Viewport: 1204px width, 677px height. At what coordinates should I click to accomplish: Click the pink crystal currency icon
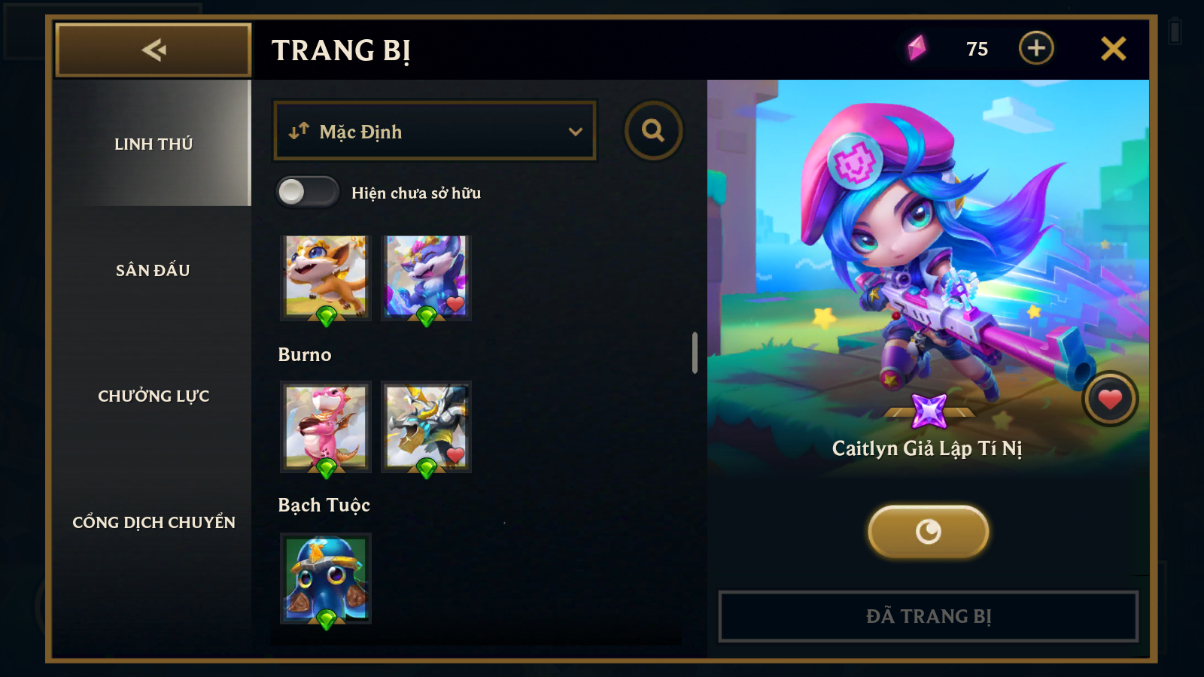pos(916,48)
